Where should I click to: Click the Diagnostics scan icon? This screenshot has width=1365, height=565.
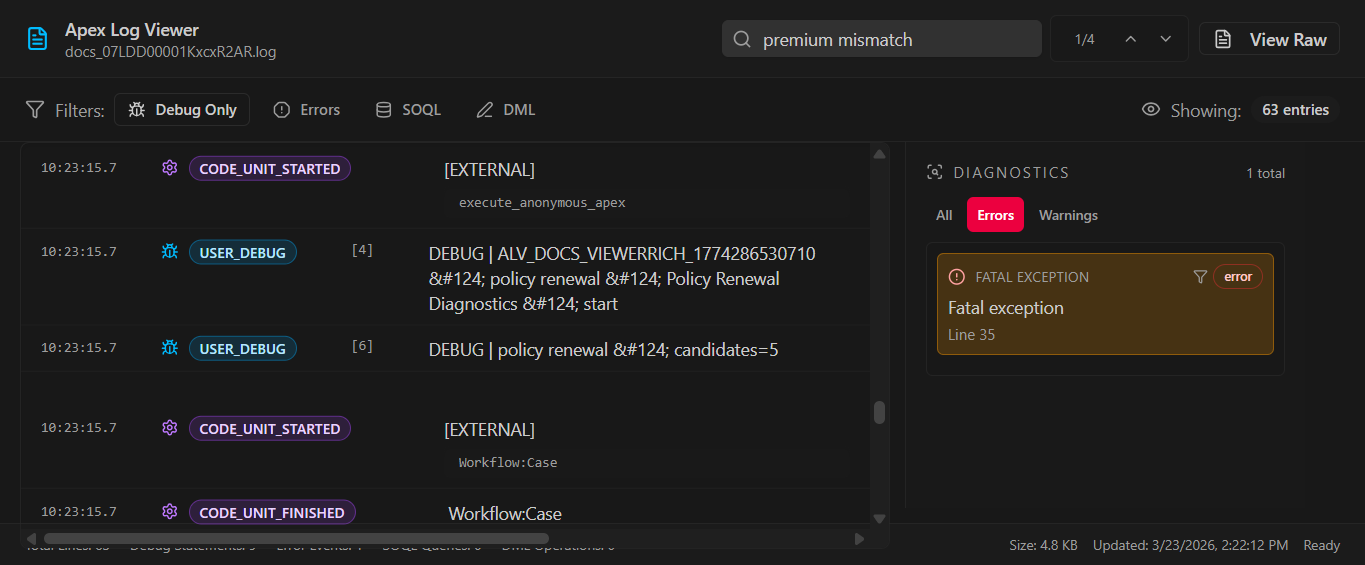coord(935,172)
